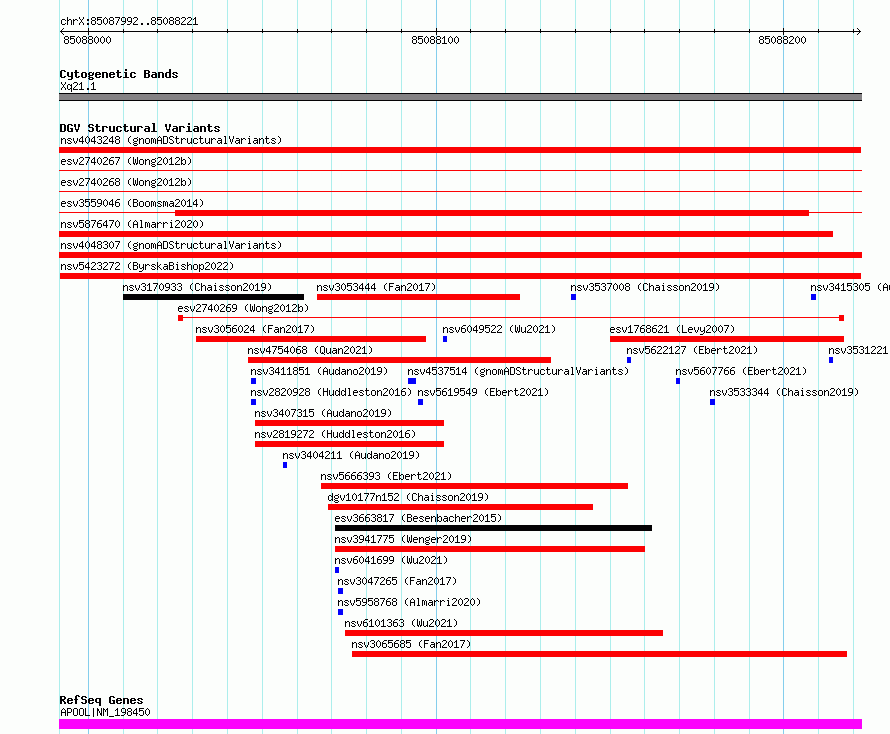Click the chrX:85087992..85088221 region label
Viewport: 890px width, 734px height.
coord(129,22)
